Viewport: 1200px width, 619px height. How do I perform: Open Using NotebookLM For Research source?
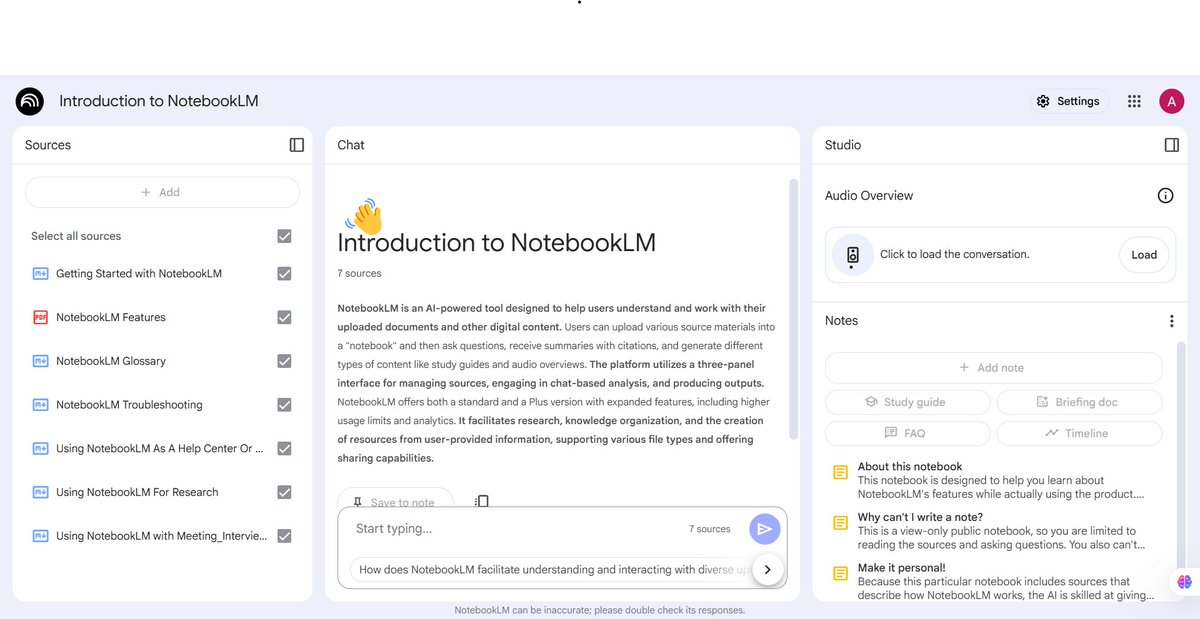[x=137, y=492]
